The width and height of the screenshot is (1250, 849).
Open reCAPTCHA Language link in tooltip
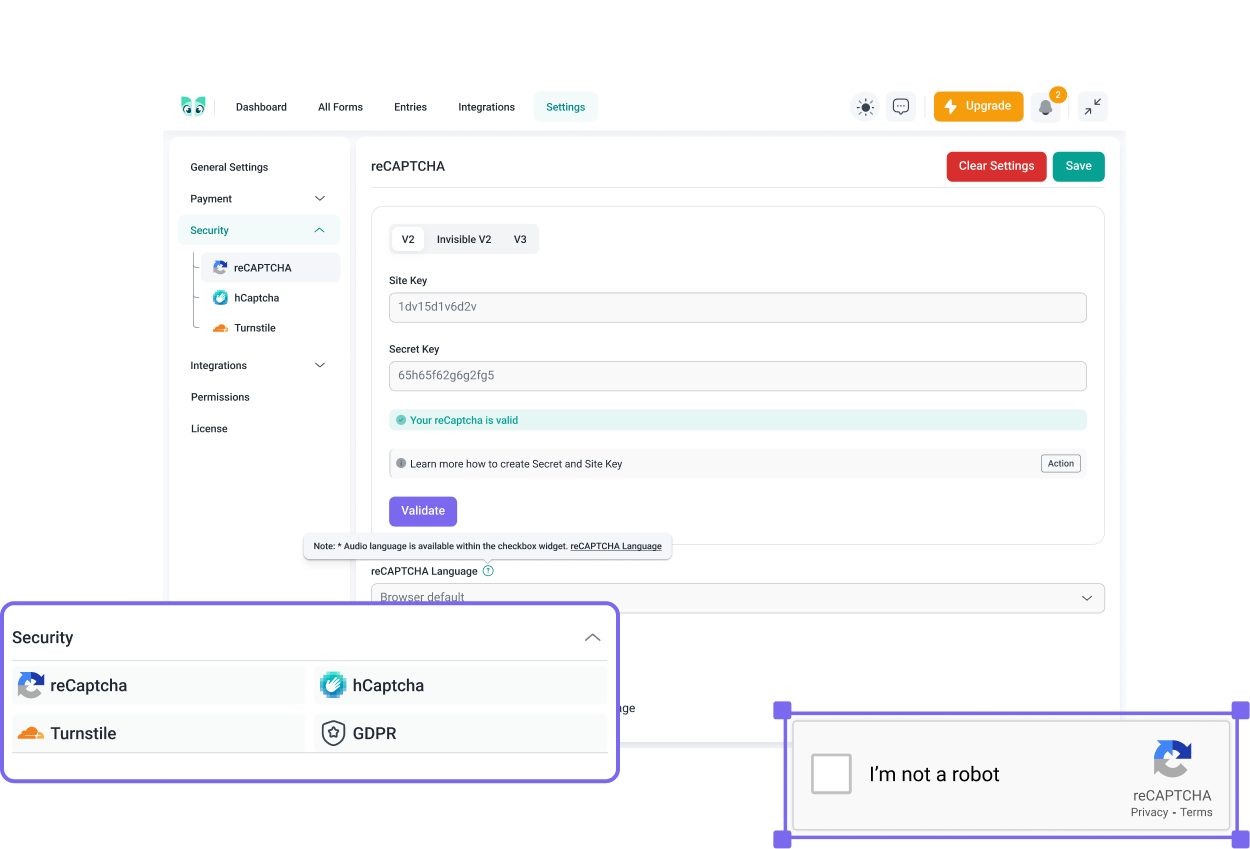(x=616, y=546)
